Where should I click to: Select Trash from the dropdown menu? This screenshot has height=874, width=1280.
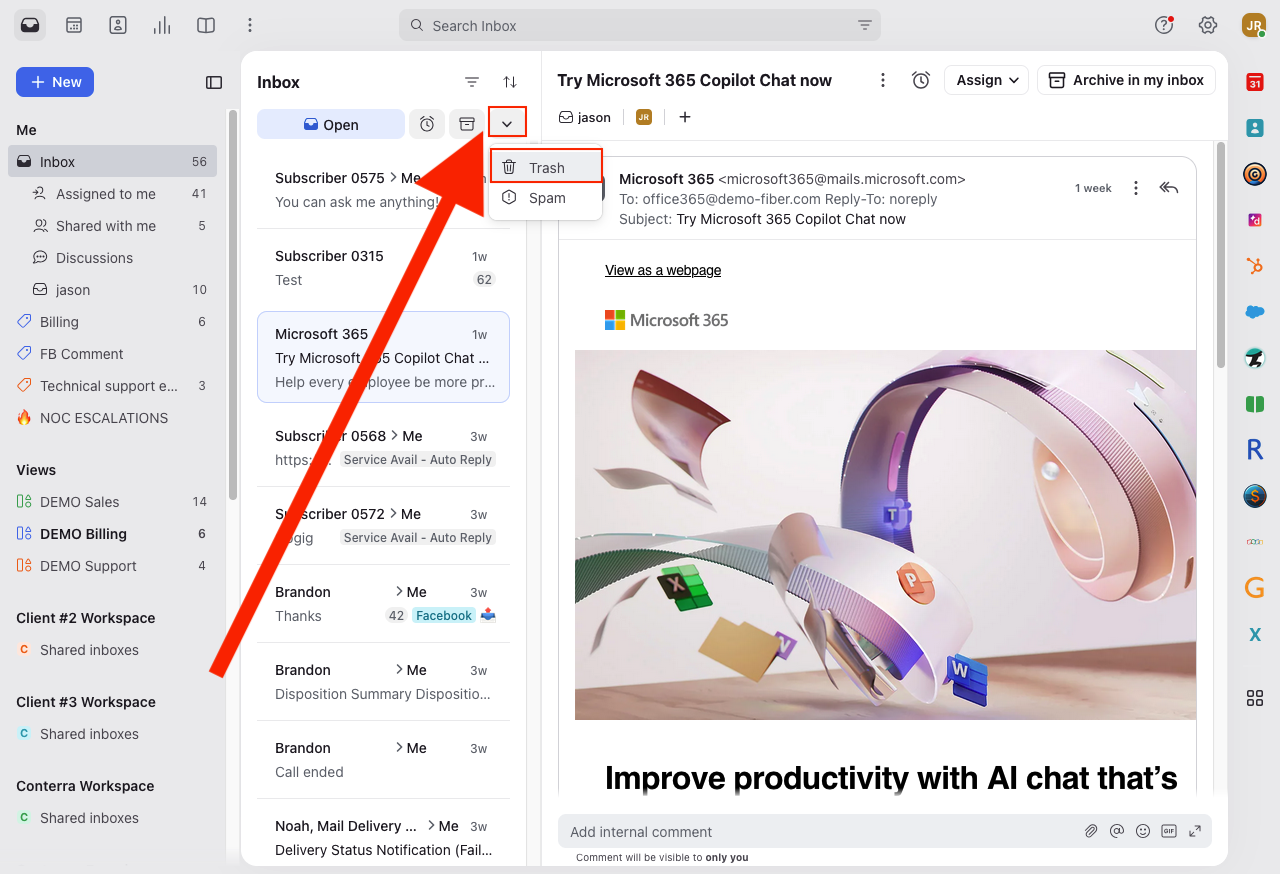click(x=546, y=167)
